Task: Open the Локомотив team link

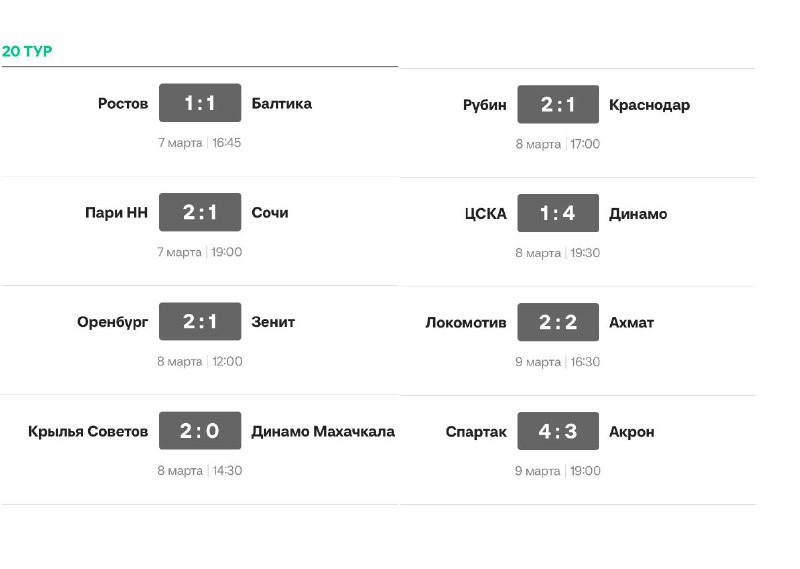Action: 466,323
